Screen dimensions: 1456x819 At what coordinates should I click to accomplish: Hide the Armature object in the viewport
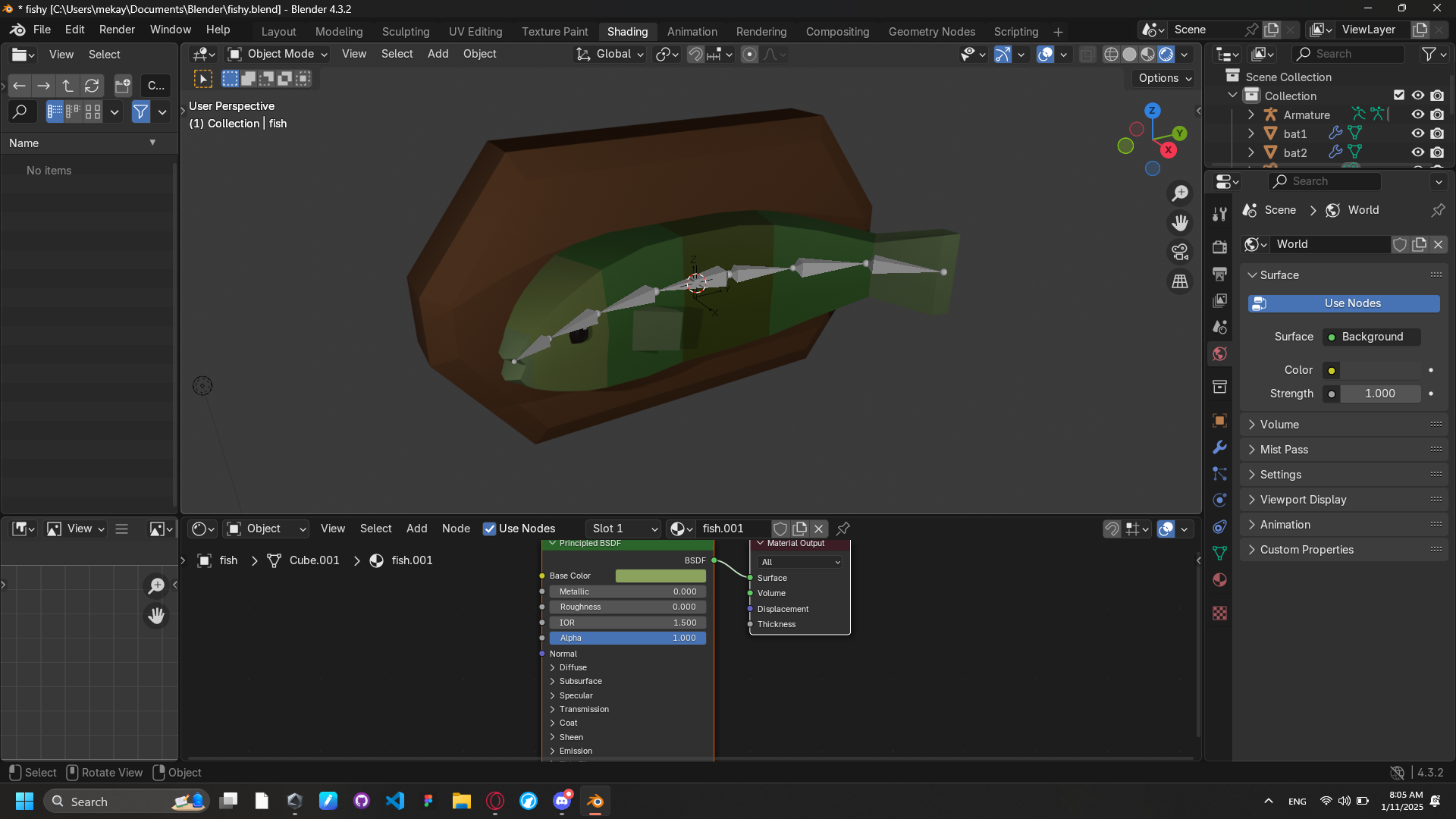click(1417, 115)
